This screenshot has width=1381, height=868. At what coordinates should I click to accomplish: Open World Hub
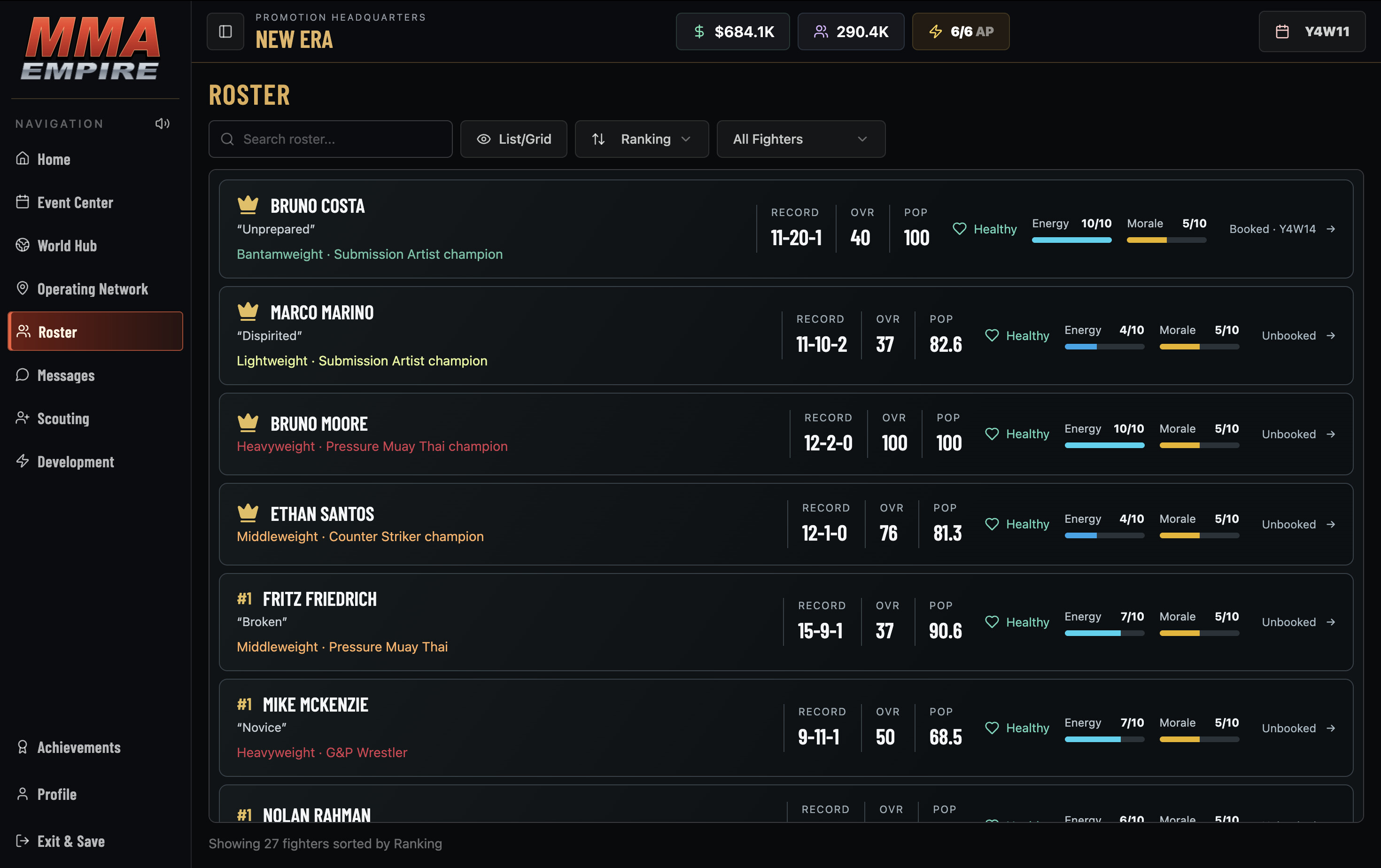coord(95,246)
